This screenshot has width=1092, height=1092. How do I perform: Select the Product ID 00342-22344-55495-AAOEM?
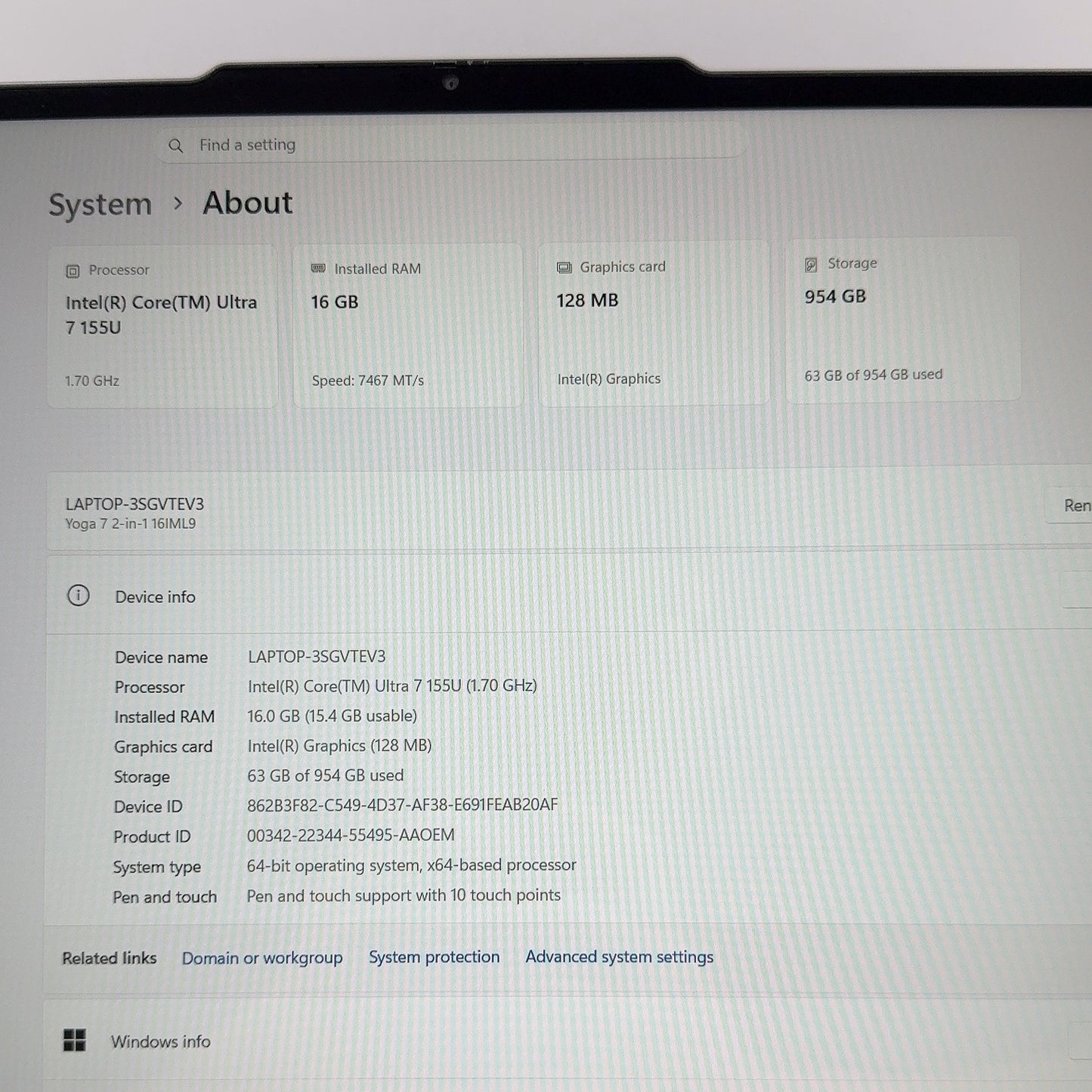351,835
